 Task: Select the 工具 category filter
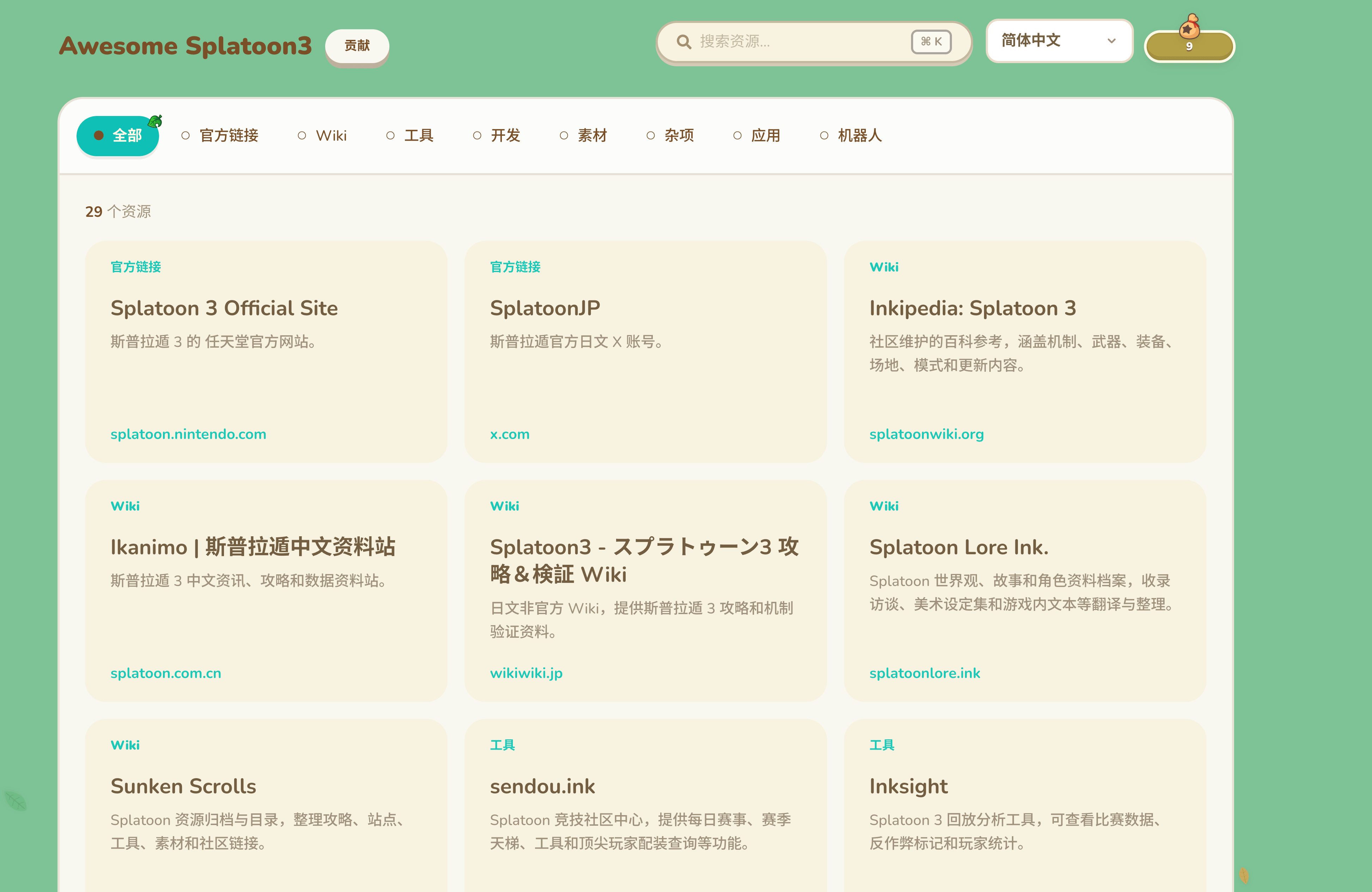pos(409,135)
